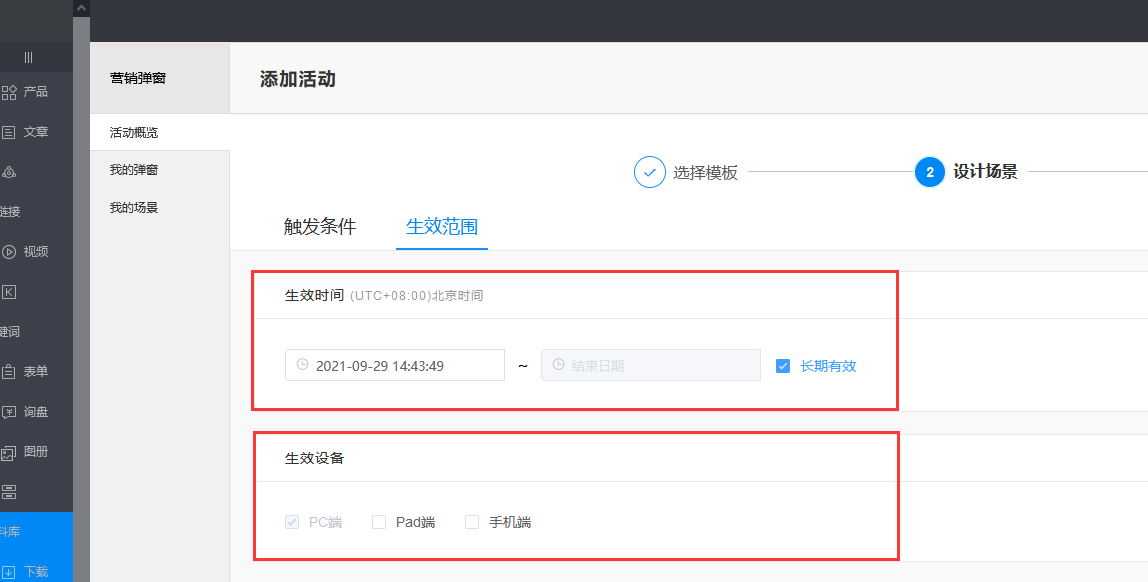
Task: Enable the Pad端 device checkbox
Action: coord(379,522)
